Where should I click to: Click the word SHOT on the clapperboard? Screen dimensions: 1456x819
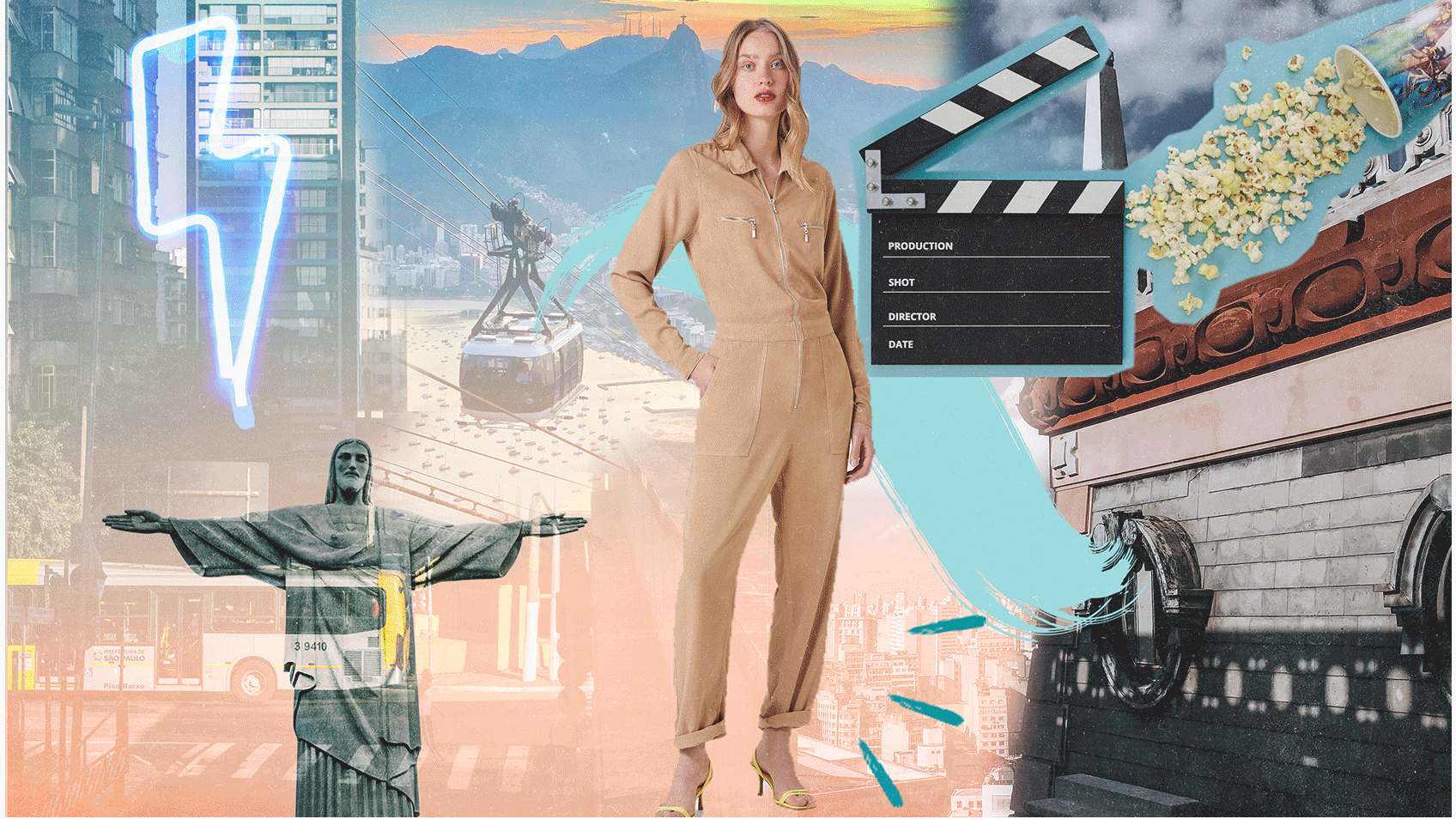(x=901, y=282)
